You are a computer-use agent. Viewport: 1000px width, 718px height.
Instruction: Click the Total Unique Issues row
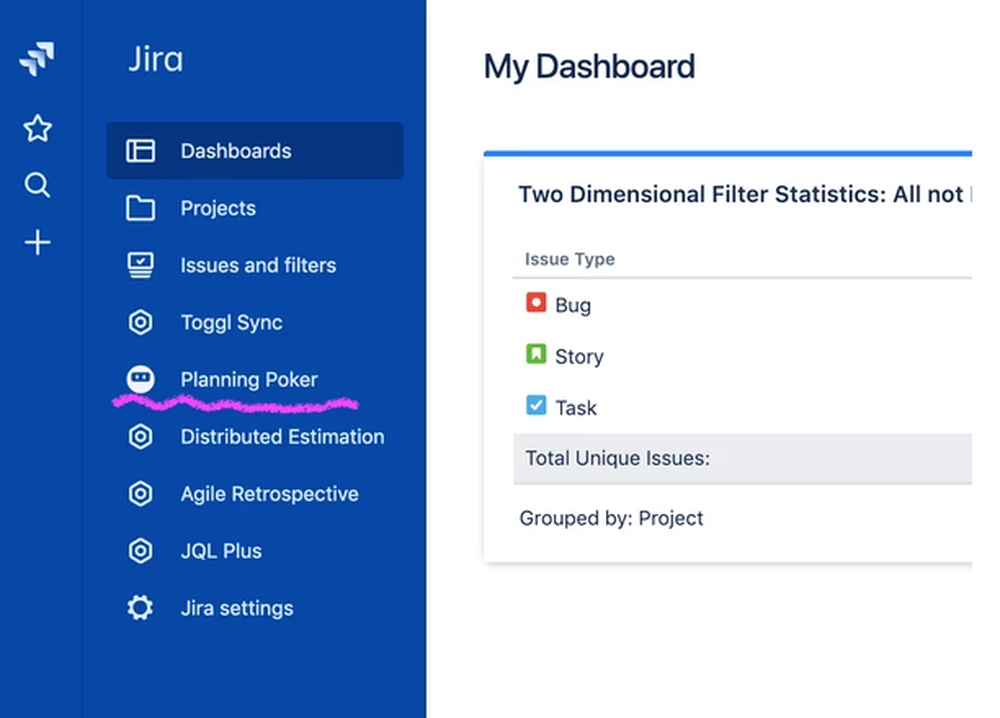point(742,458)
